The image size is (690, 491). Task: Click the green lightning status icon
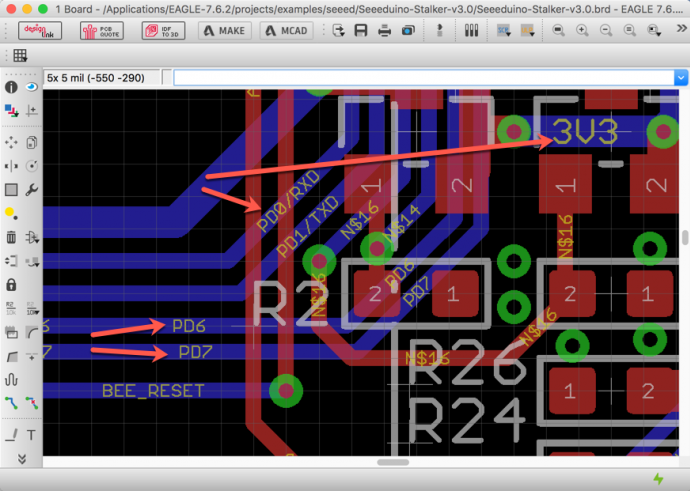(x=658, y=479)
